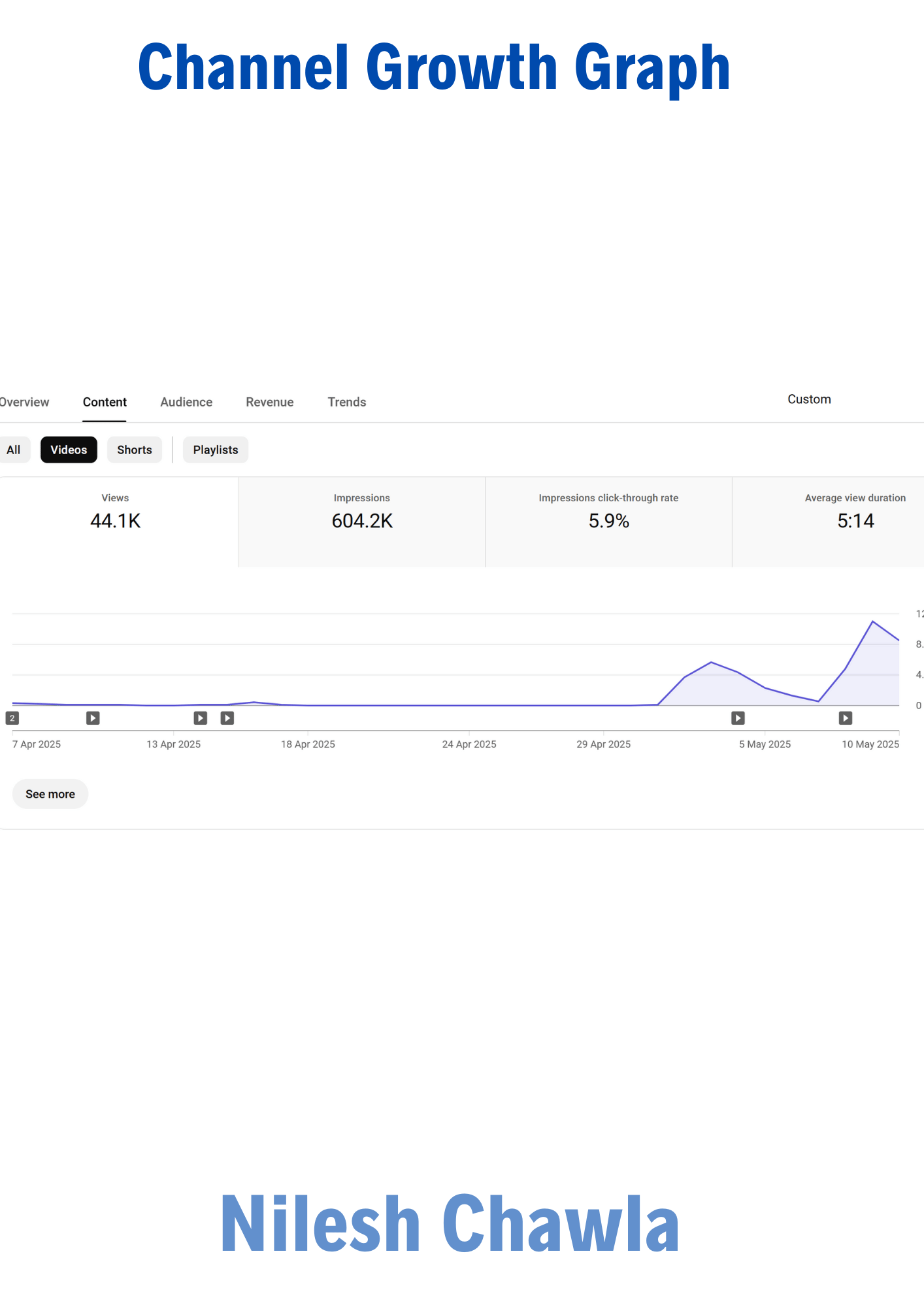924x1307 pixels.
Task: Click video publish marker nearest 10 May
Action: [x=845, y=718]
